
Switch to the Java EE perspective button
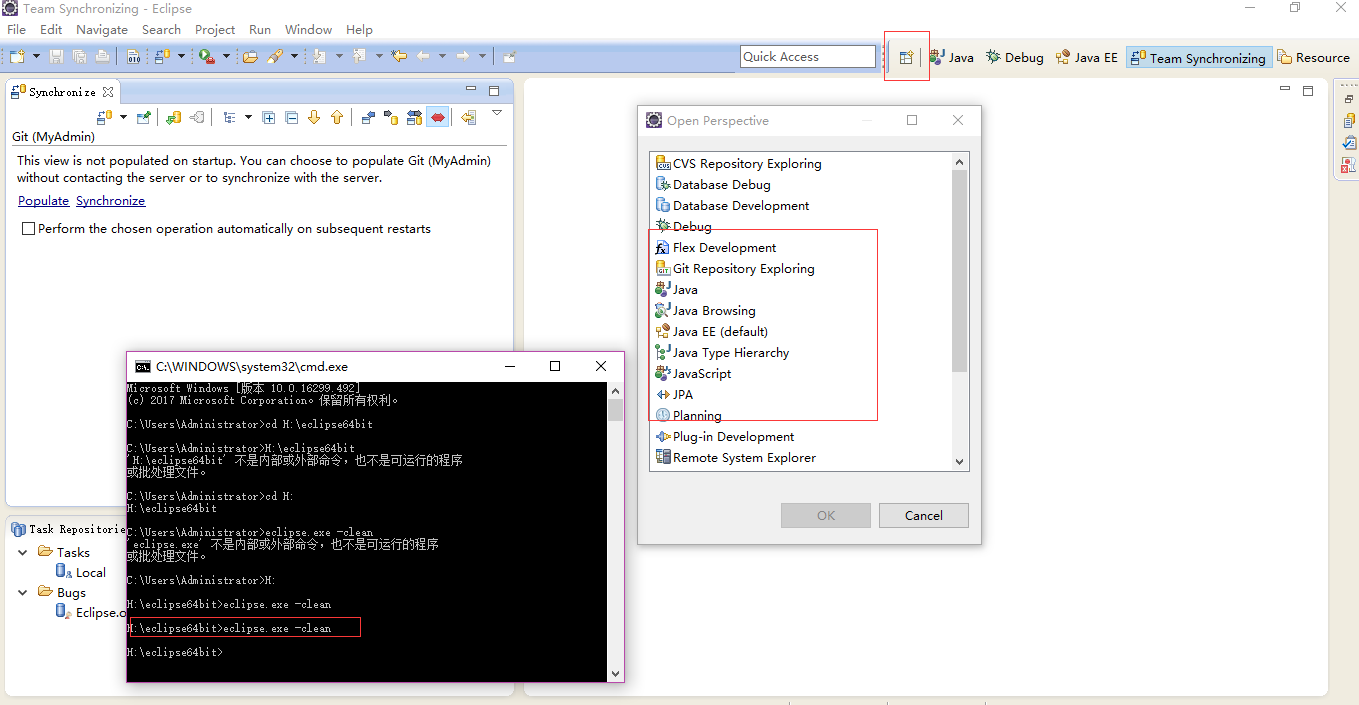coord(1087,58)
